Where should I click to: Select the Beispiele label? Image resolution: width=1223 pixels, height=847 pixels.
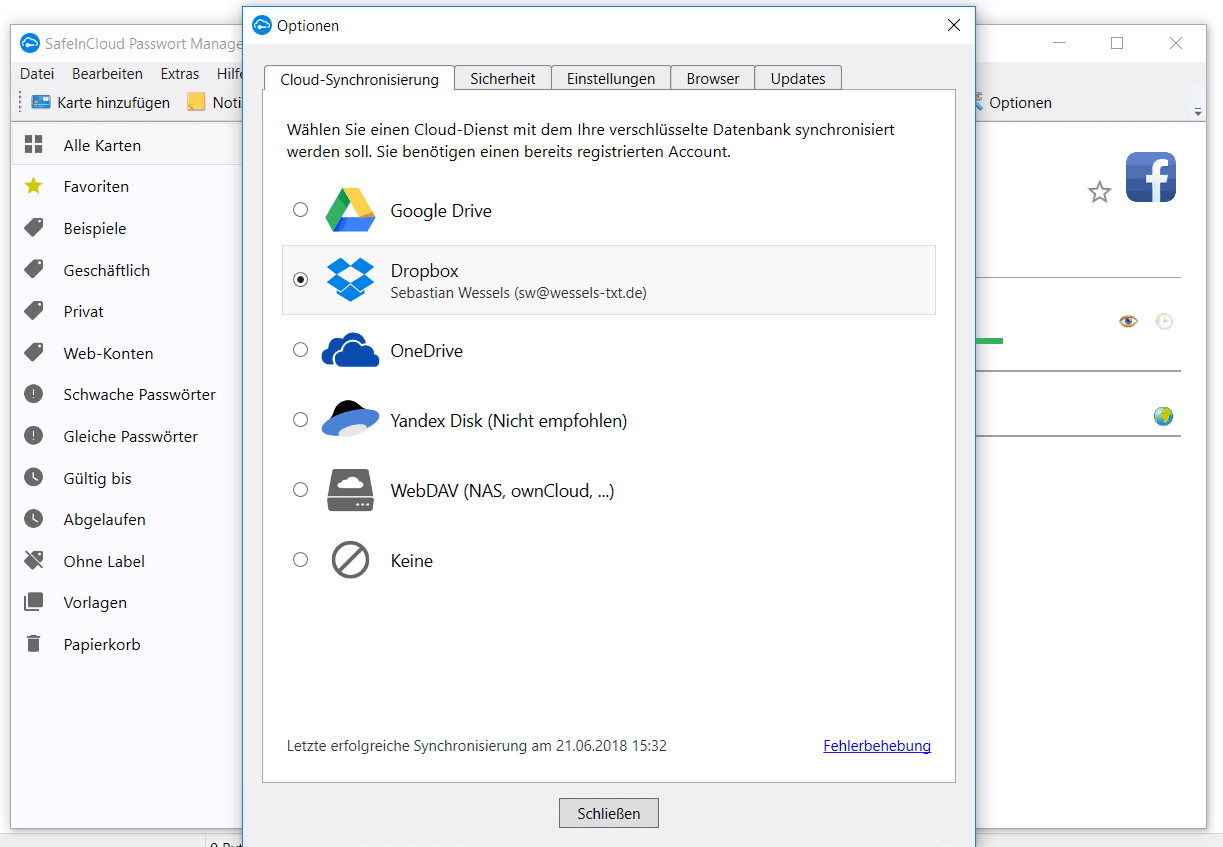[126, 228]
